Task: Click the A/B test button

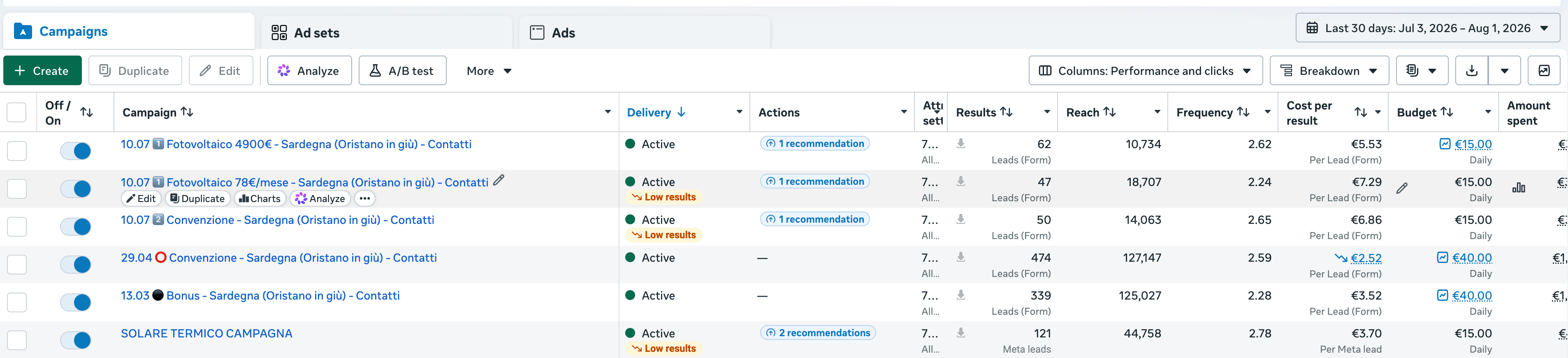Action: point(402,71)
